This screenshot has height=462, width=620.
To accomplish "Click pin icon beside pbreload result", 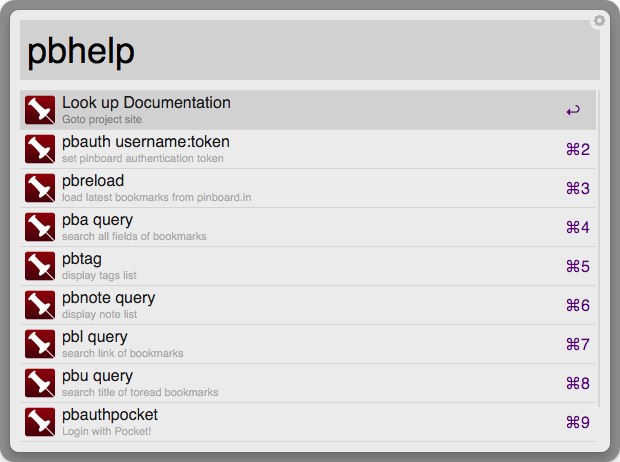I will 40,188.
